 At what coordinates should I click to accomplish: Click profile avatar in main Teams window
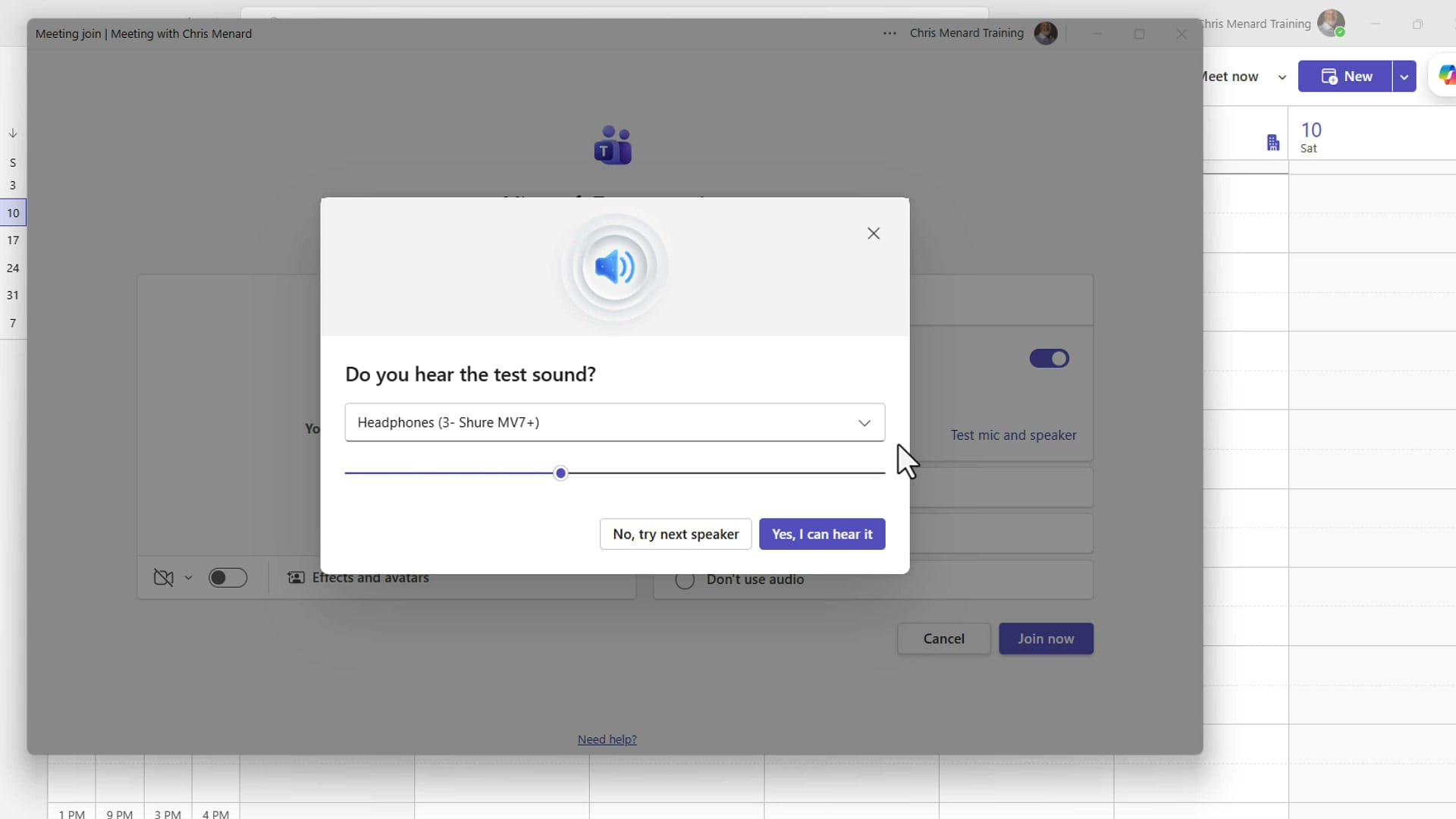1331,24
